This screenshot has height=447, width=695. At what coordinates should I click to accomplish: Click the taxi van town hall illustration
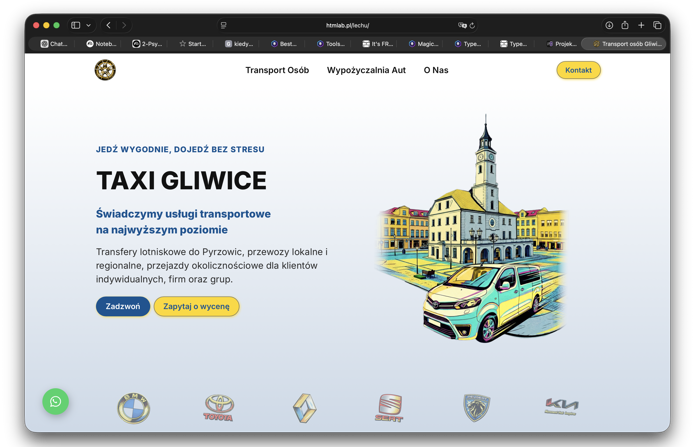472,228
